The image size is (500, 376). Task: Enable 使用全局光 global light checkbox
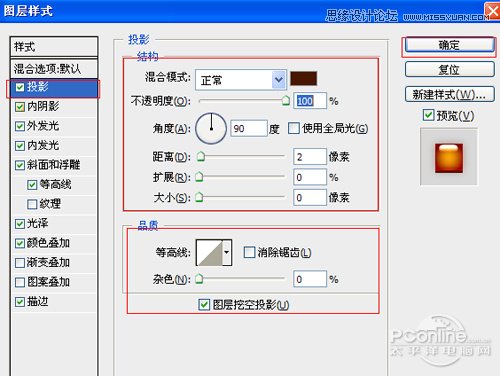pos(294,128)
